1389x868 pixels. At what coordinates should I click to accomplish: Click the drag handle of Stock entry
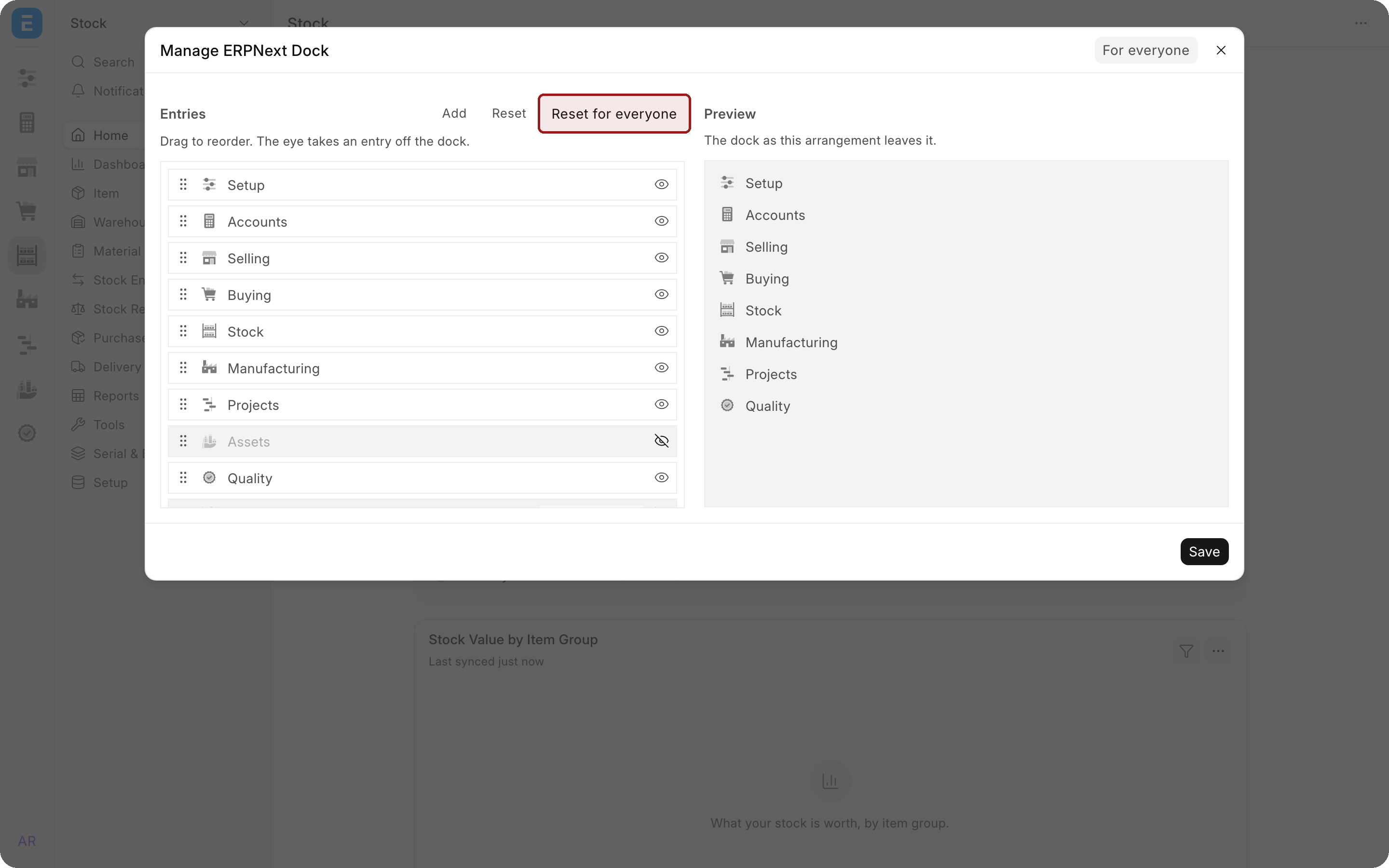(x=183, y=331)
